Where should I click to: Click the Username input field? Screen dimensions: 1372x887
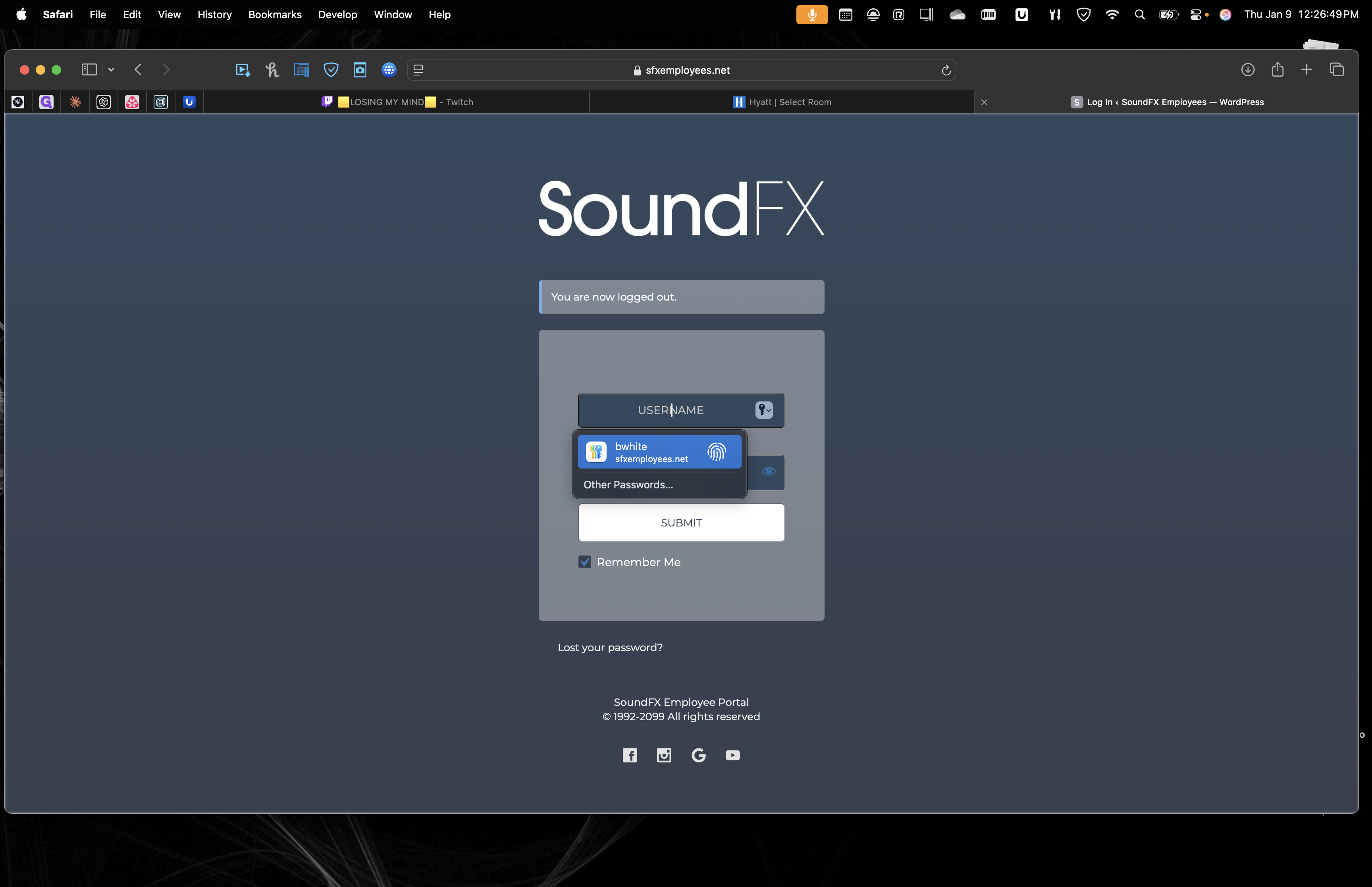pos(681,410)
